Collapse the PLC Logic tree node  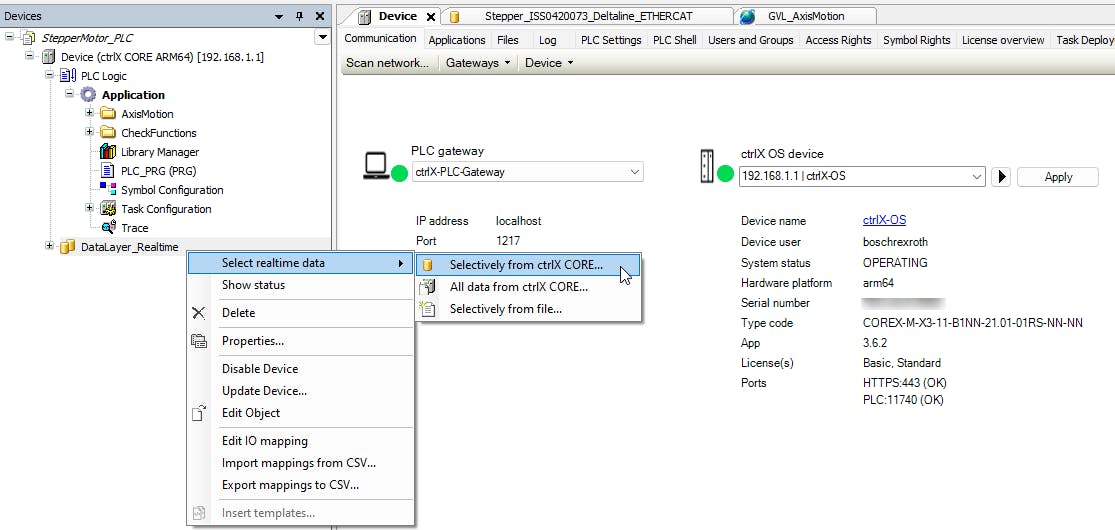coord(50,75)
